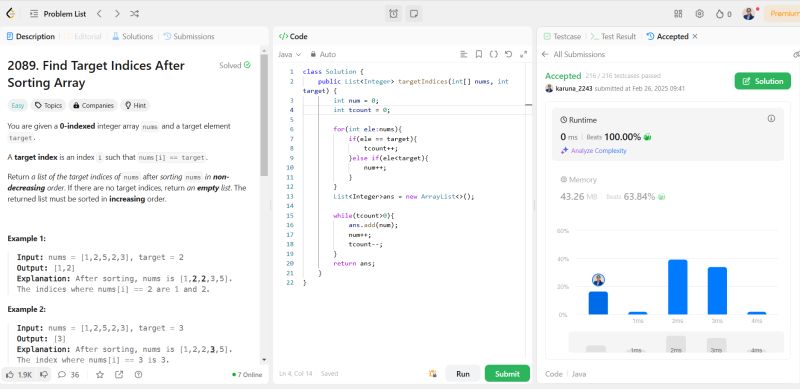This screenshot has width=800, height=389.
Task: Dislike the problem thumbs down
Action: tap(44, 374)
